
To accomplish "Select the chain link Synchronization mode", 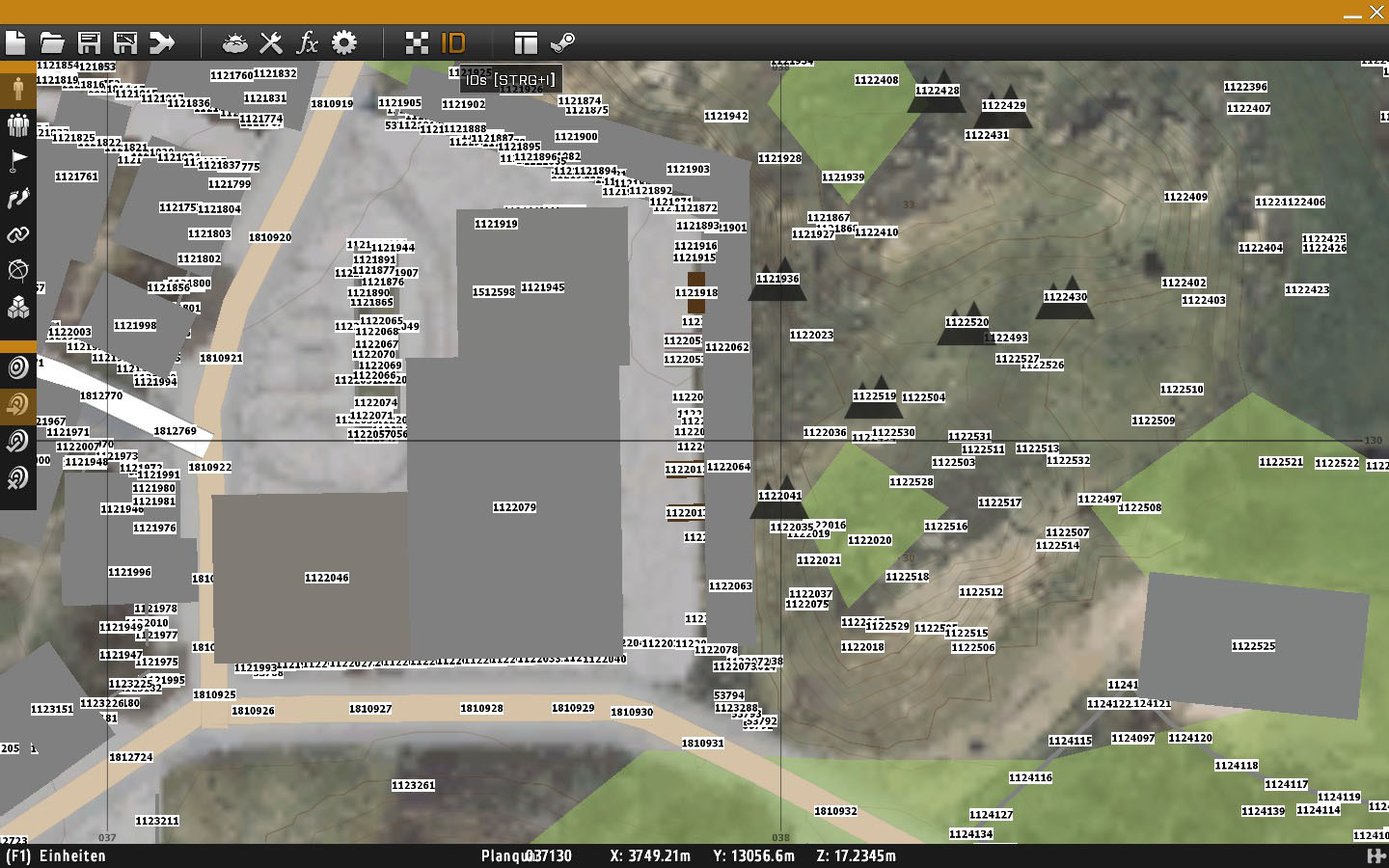I will click(x=17, y=234).
